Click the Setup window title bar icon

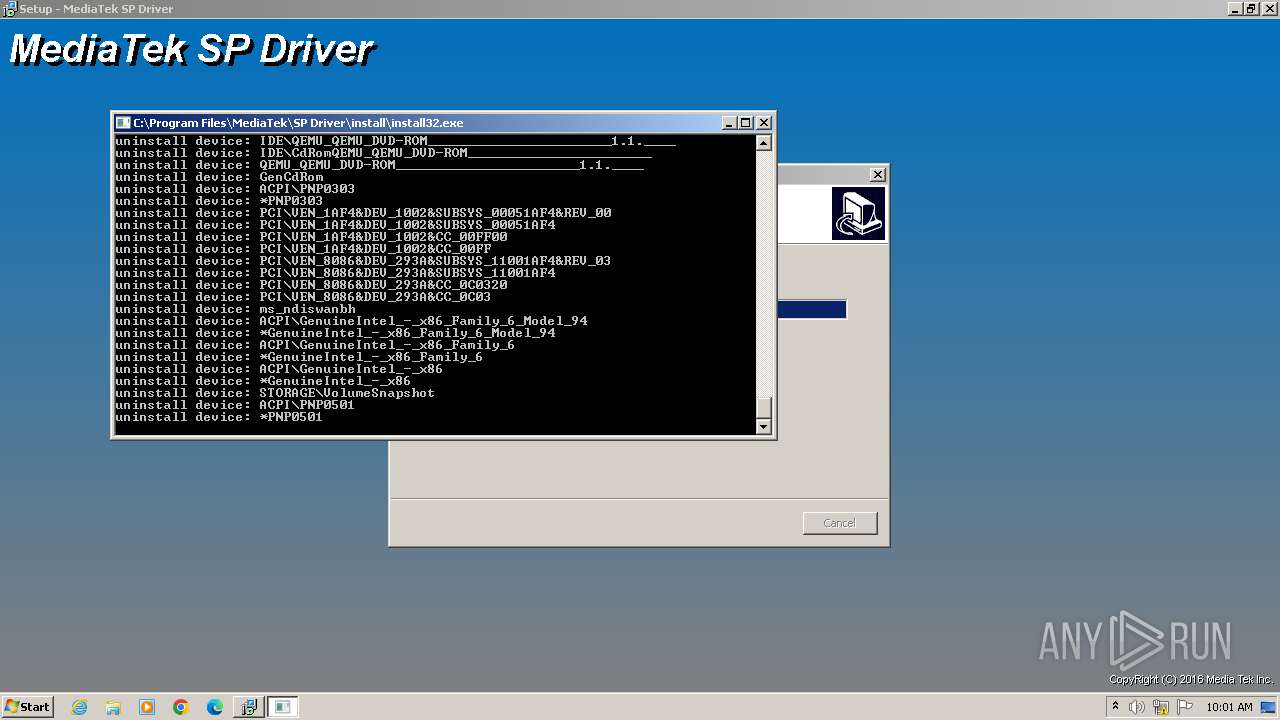coord(9,8)
